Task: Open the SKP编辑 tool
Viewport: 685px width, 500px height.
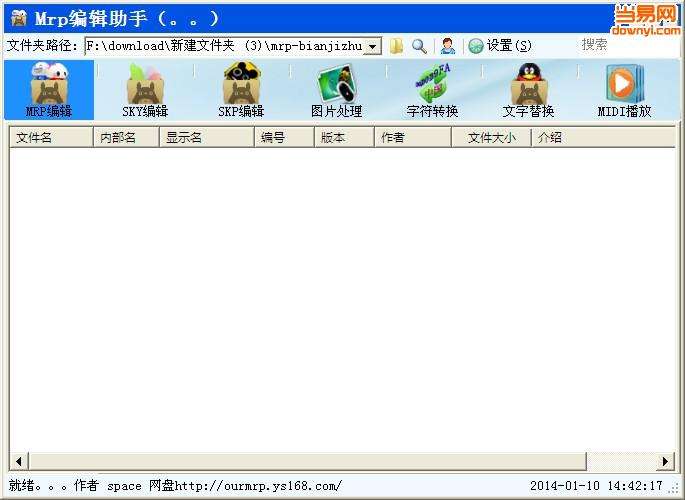Action: [241, 90]
